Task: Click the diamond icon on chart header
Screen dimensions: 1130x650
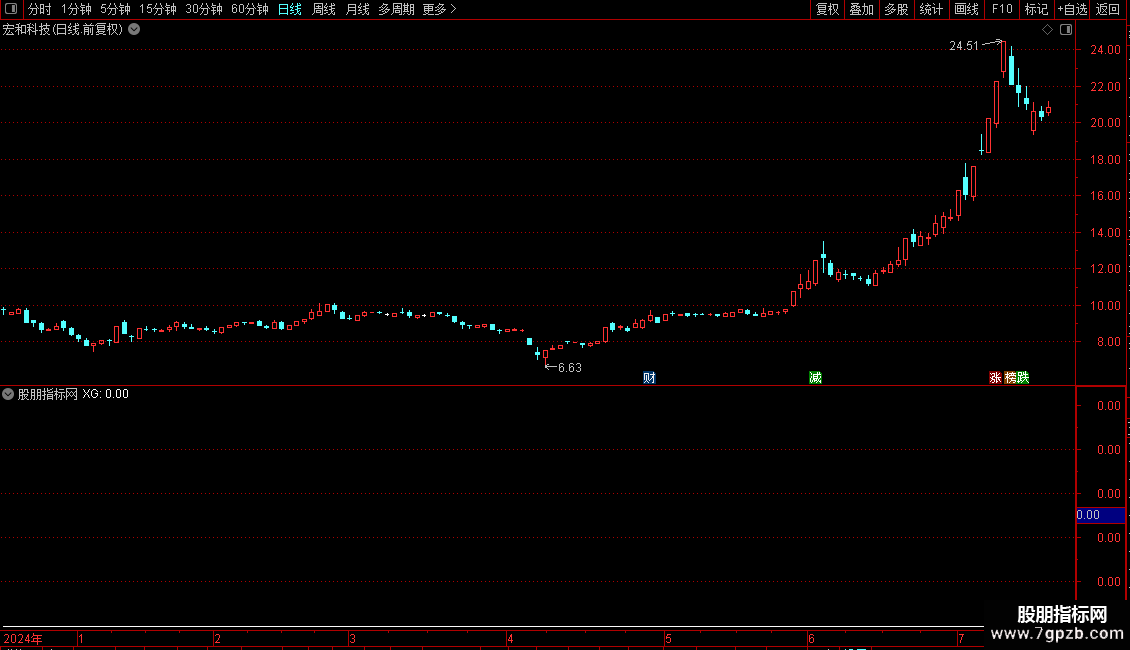Action: [1048, 30]
